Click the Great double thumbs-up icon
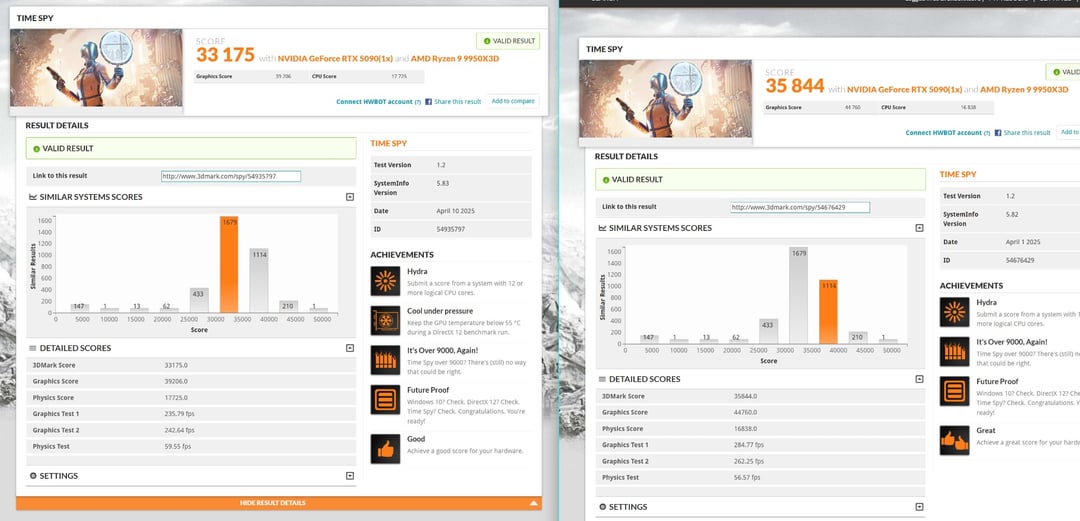Image resolution: width=1080 pixels, height=521 pixels. tap(955, 440)
